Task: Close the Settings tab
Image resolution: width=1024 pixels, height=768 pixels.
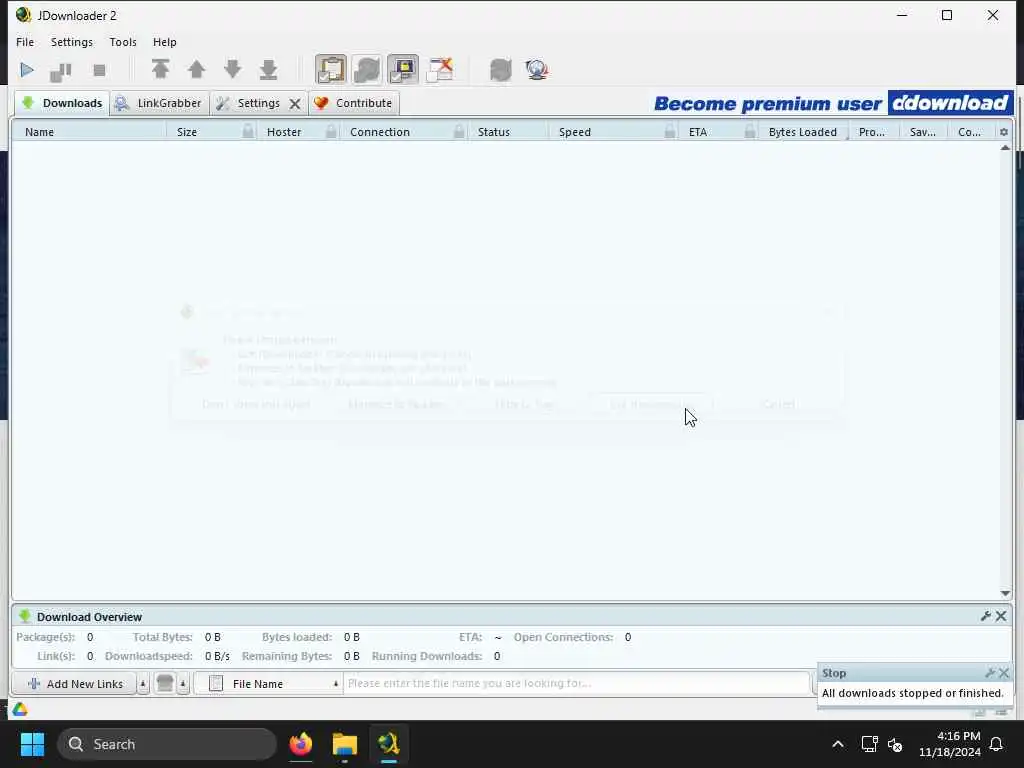Action: tap(295, 104)
